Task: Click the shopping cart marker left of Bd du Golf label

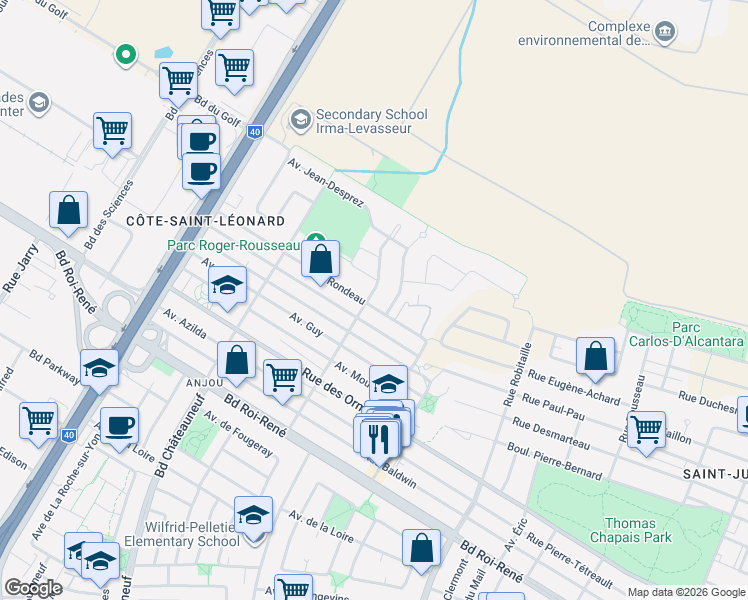Action: tap(178, 83)
